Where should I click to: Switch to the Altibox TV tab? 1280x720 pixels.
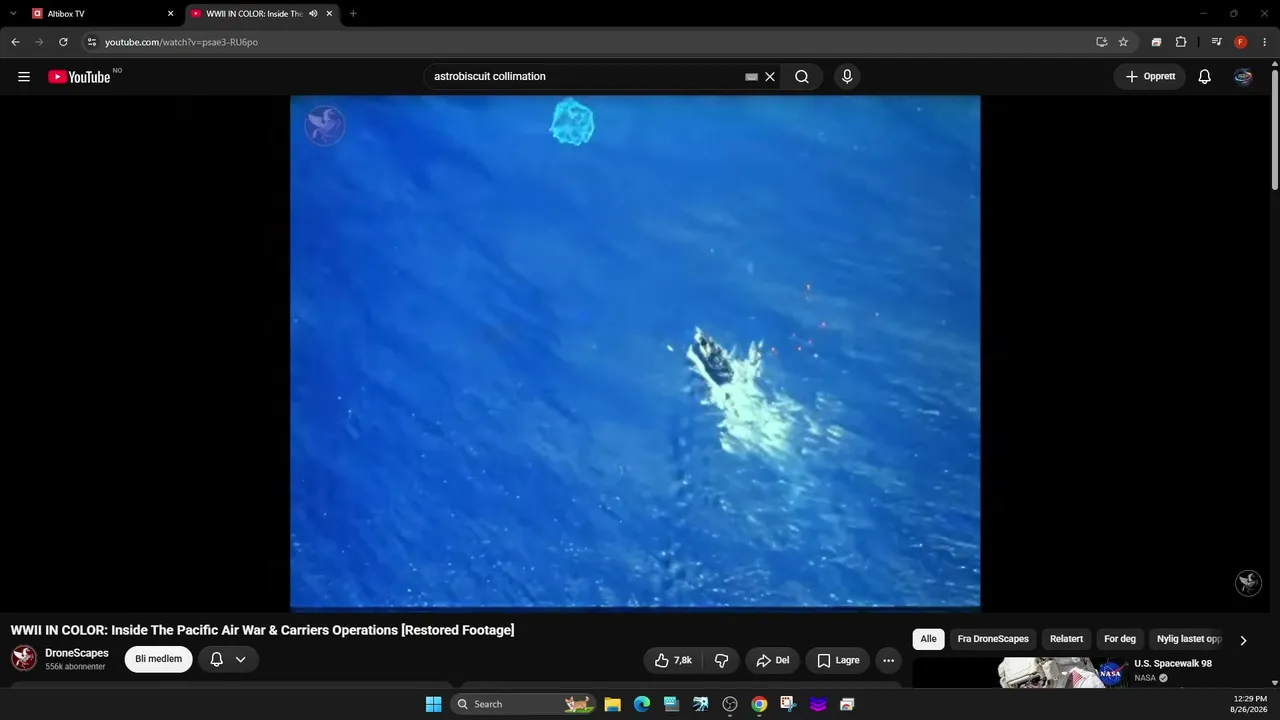[103, 14]
